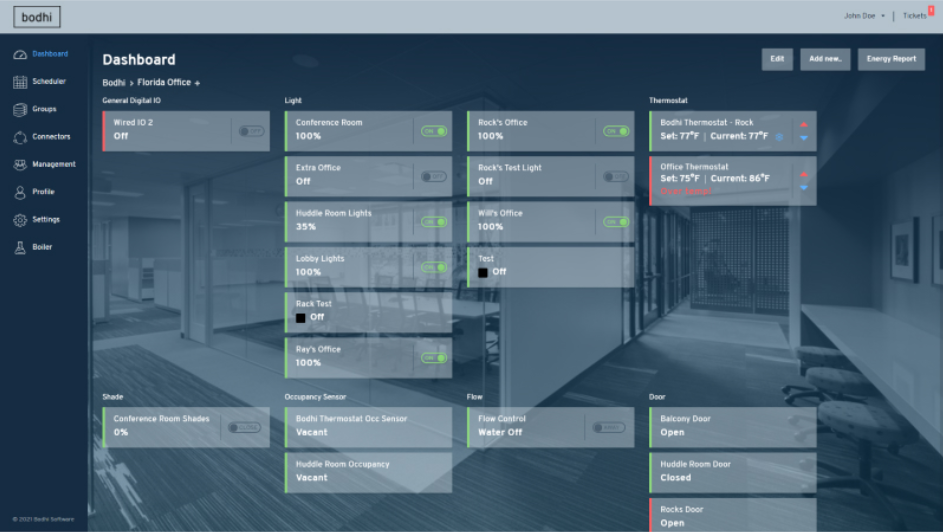Open the Balcony Door card
Viewport: 943px width, 532px height.
coord(733,427)
